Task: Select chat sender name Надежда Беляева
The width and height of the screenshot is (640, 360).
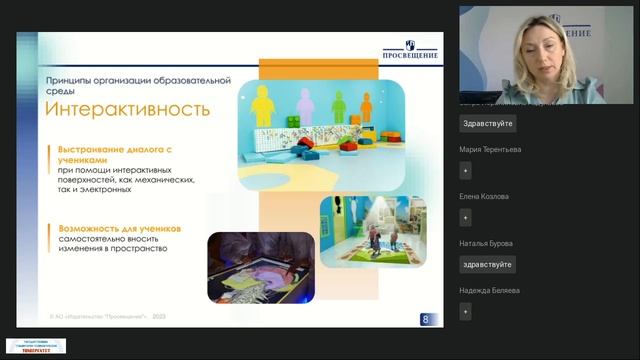Action: tap(489, 291)
